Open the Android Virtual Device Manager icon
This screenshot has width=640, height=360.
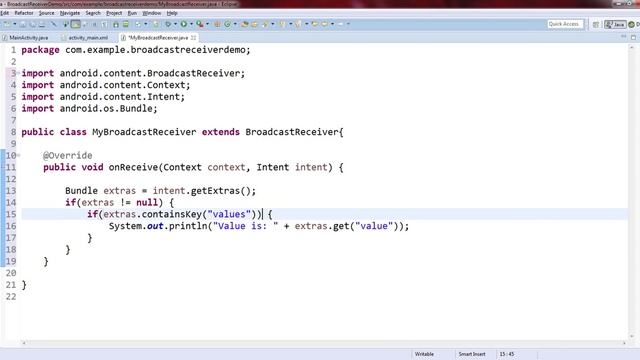[126, 24]
